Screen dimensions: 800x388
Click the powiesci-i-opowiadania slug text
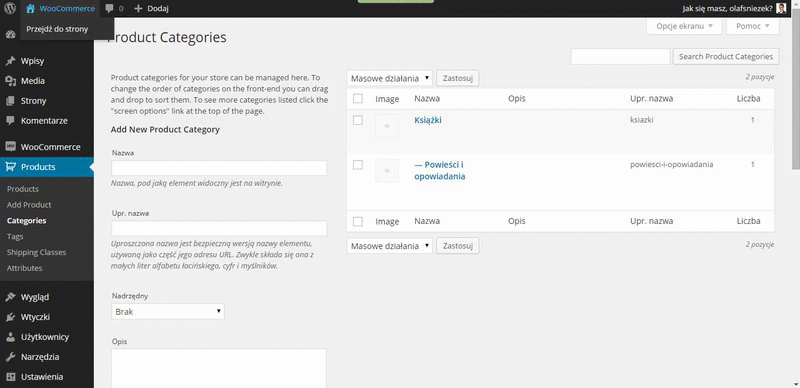pyautogui.click(x=671, y=164)
